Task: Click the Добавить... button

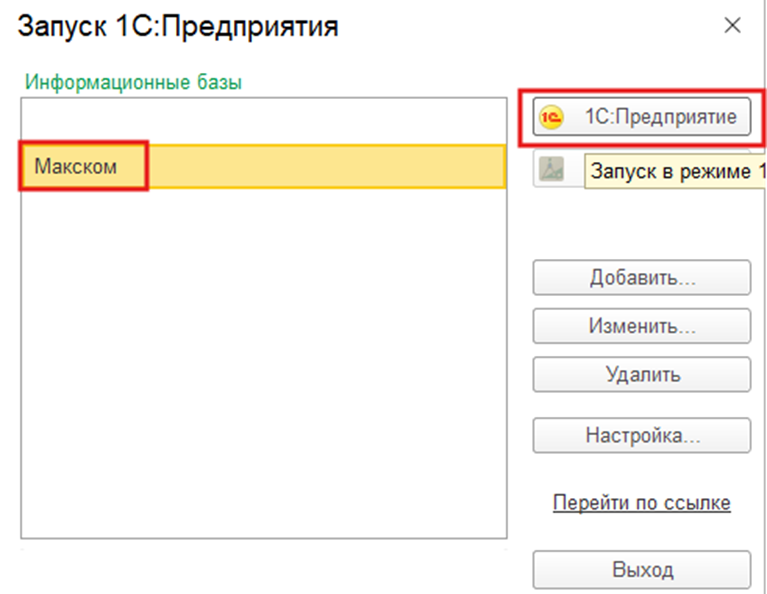Action: coord(641,277)
